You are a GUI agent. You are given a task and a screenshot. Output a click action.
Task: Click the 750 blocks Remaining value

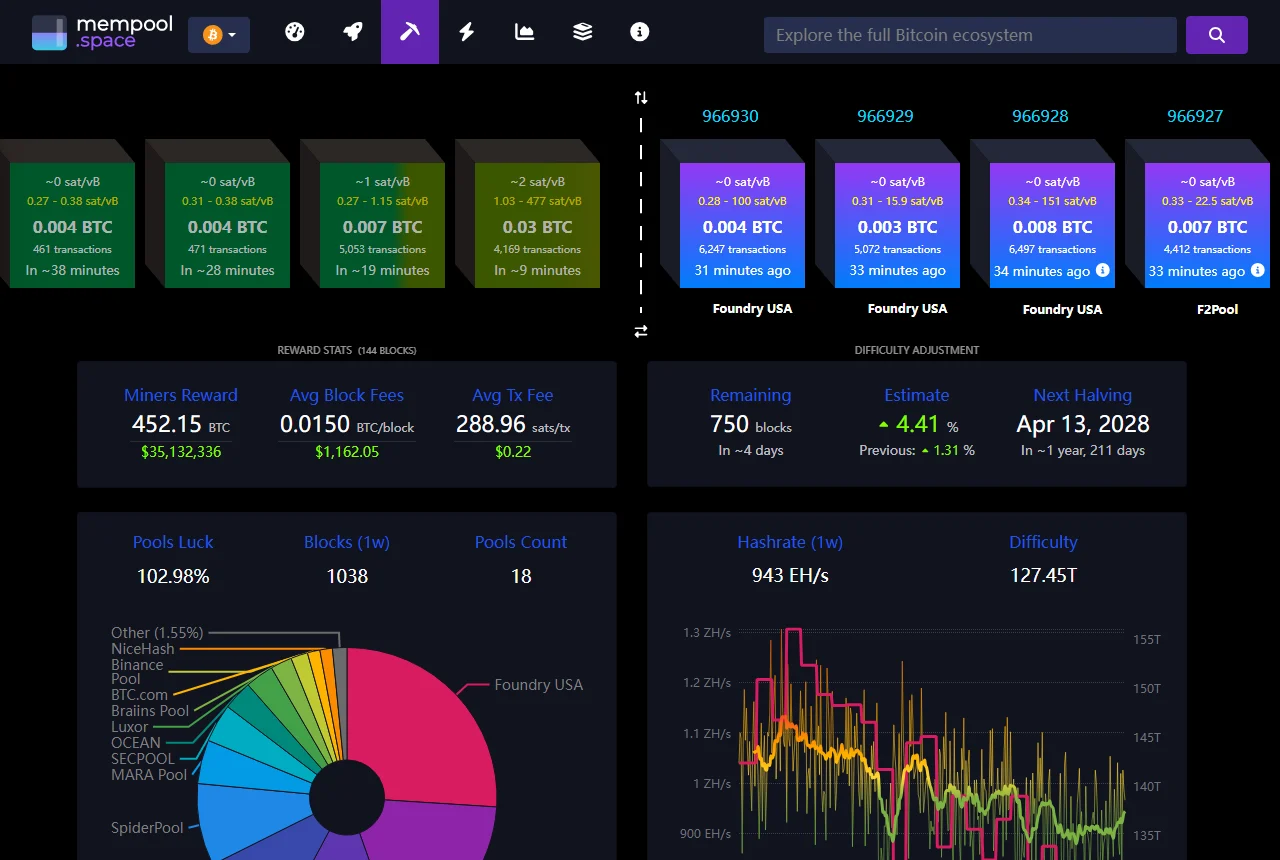coord(751,425)
